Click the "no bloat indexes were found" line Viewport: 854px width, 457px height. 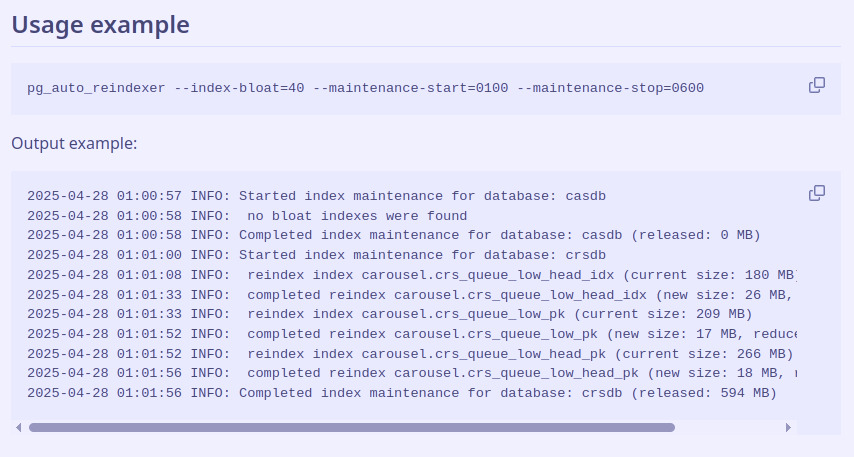tap(356, 215)
